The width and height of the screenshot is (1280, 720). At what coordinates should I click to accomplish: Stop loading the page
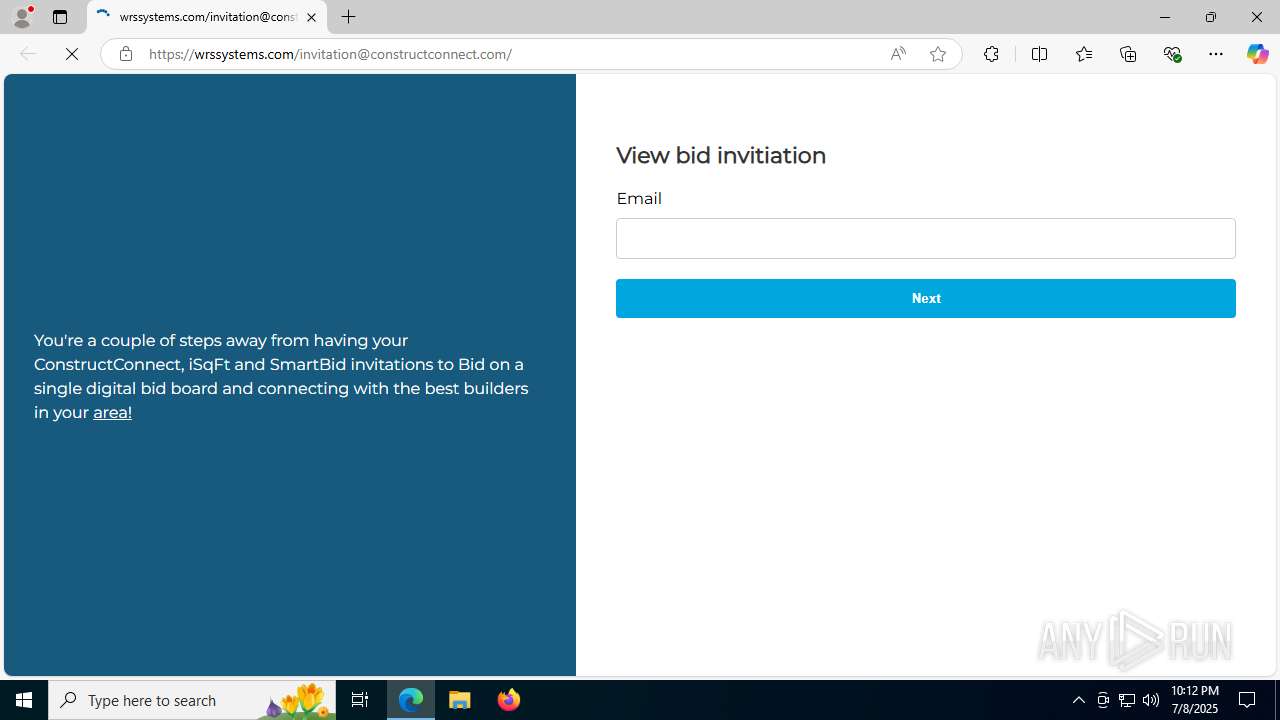pos(72,54)
